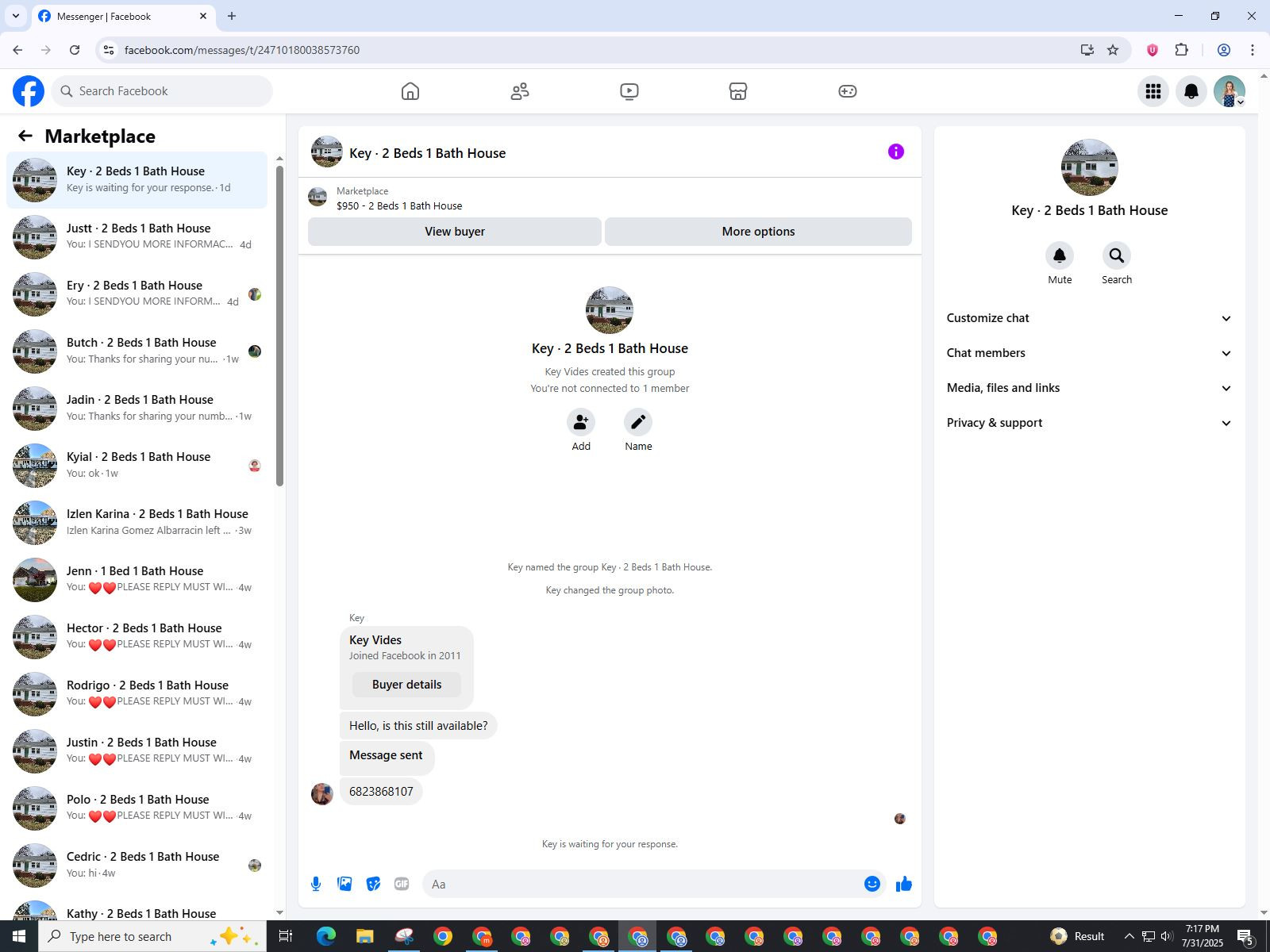Show hidden system tray icons
The width and height of the screenshot is (1270, 952).
[1129, 936]
